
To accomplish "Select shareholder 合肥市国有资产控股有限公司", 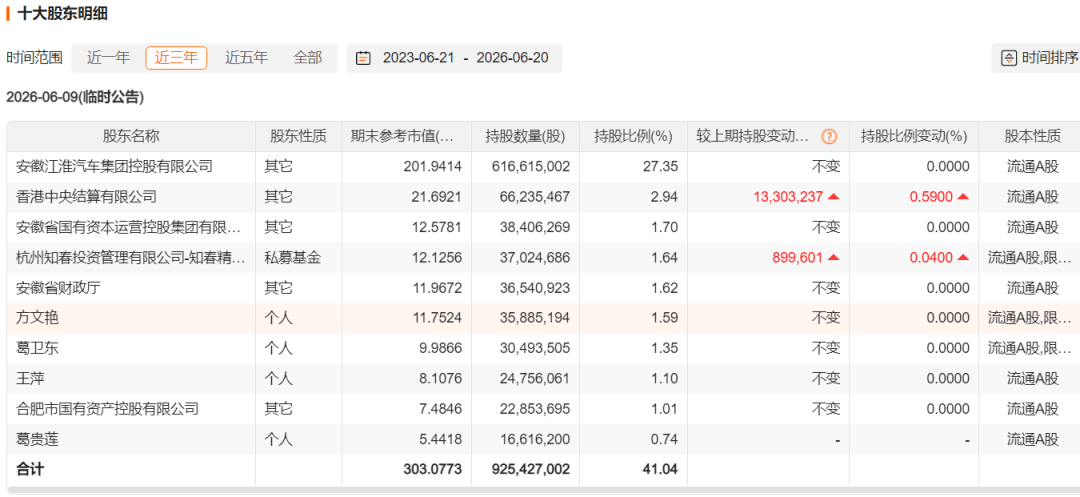I will tap(107, 409).
